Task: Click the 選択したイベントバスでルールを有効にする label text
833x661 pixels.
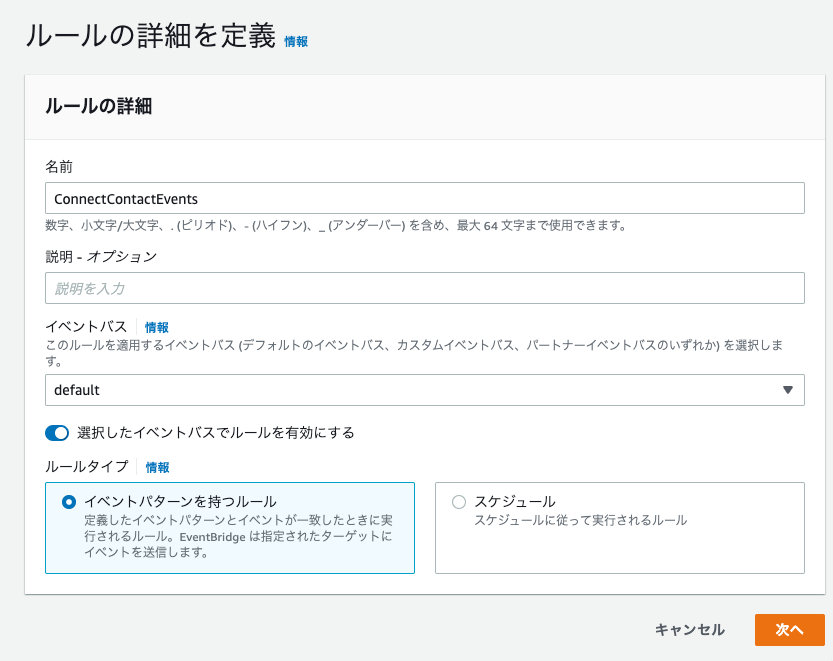Action: [216, 433]
